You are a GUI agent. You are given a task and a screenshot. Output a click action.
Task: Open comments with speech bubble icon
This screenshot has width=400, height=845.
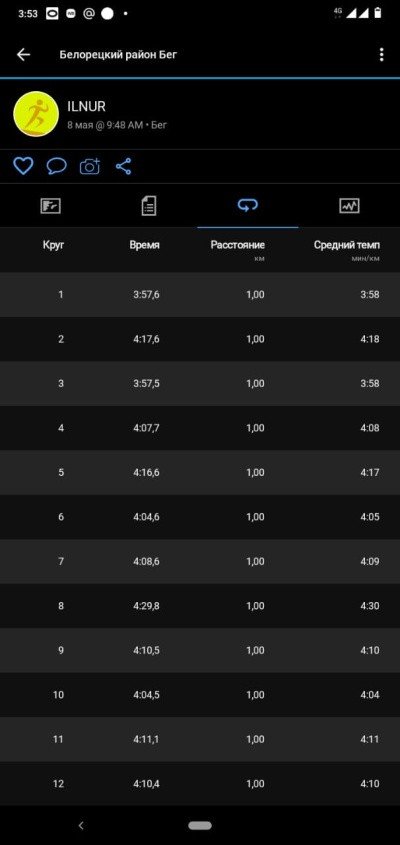tap(56, 166)
